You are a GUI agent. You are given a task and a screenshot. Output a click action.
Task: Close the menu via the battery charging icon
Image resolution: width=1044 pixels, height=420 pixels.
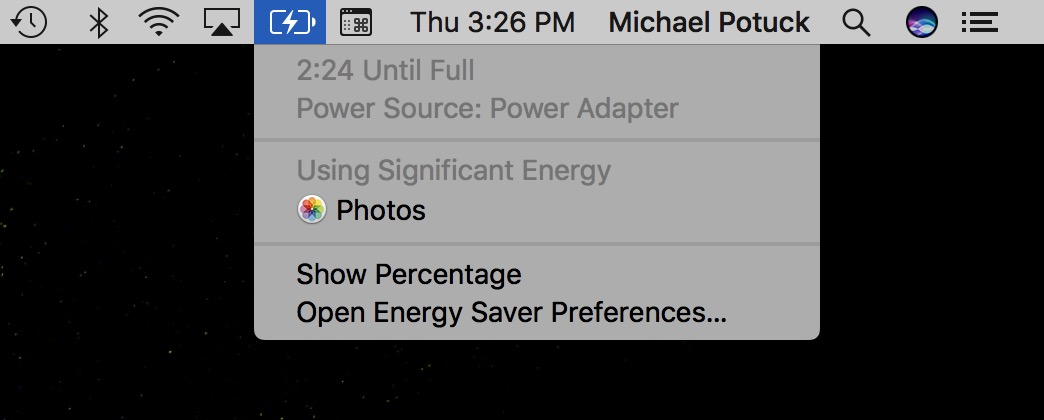click(x=290, y=22)
